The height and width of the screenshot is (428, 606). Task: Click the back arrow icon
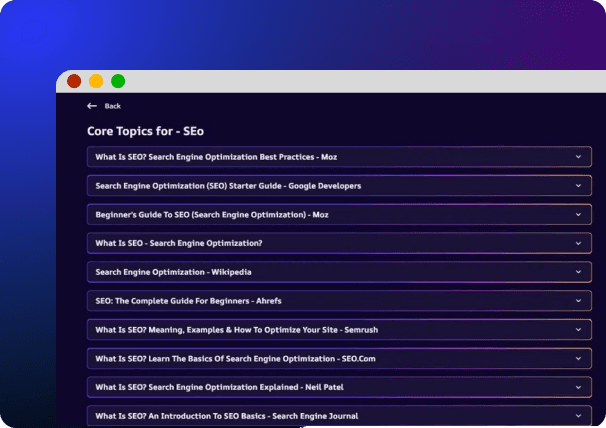pos(92,106)
